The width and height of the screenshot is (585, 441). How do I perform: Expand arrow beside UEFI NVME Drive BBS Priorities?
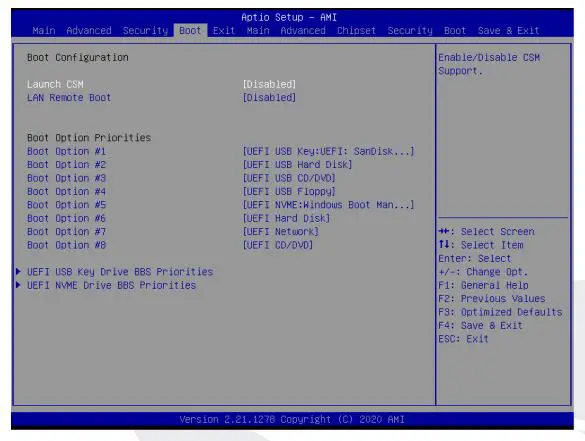click(18, 285)
